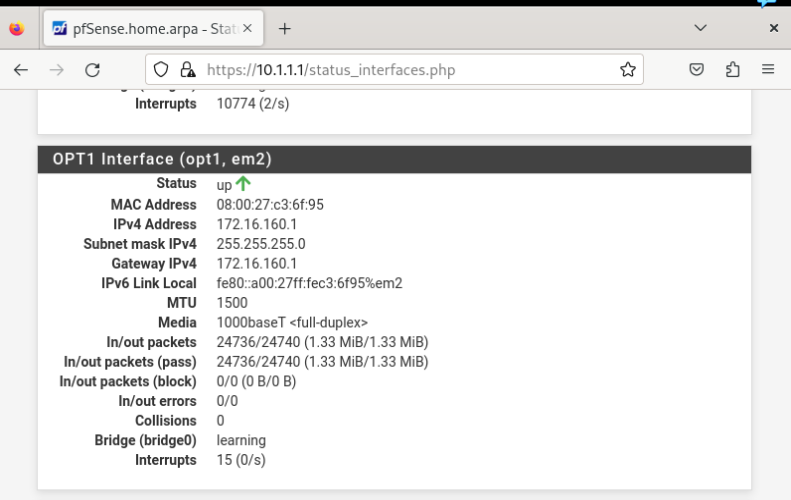Click the blocked packets value 0/0 (0 B/0 B)
This screenshot has width=791, height=500.
[256, 382]
